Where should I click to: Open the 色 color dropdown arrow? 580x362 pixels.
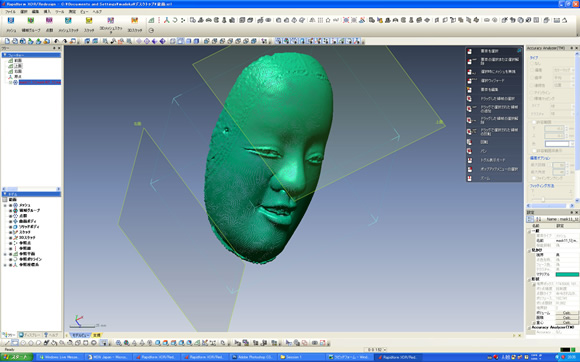click(571, 143)
